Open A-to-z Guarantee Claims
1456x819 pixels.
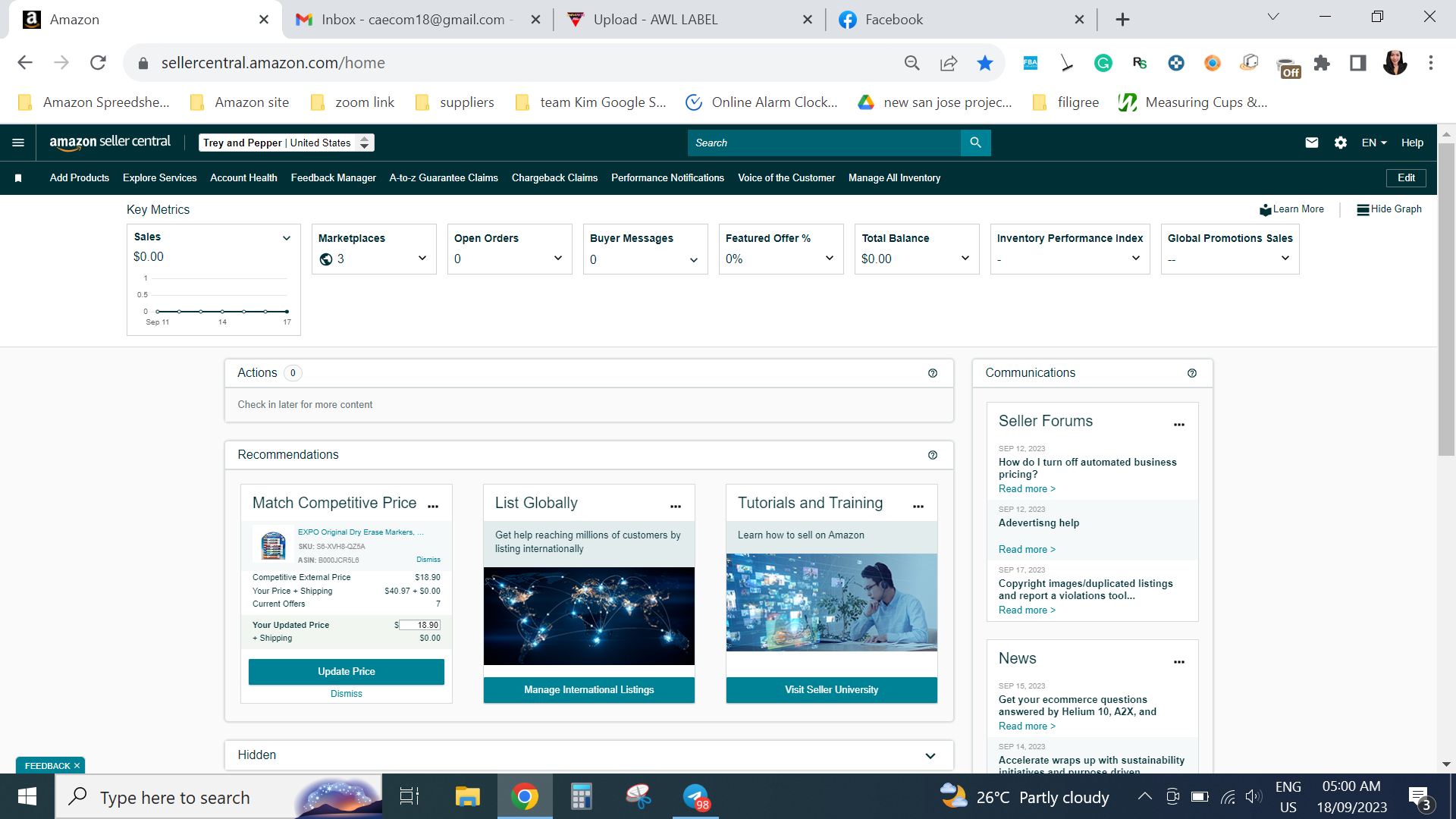click(444, 178)
